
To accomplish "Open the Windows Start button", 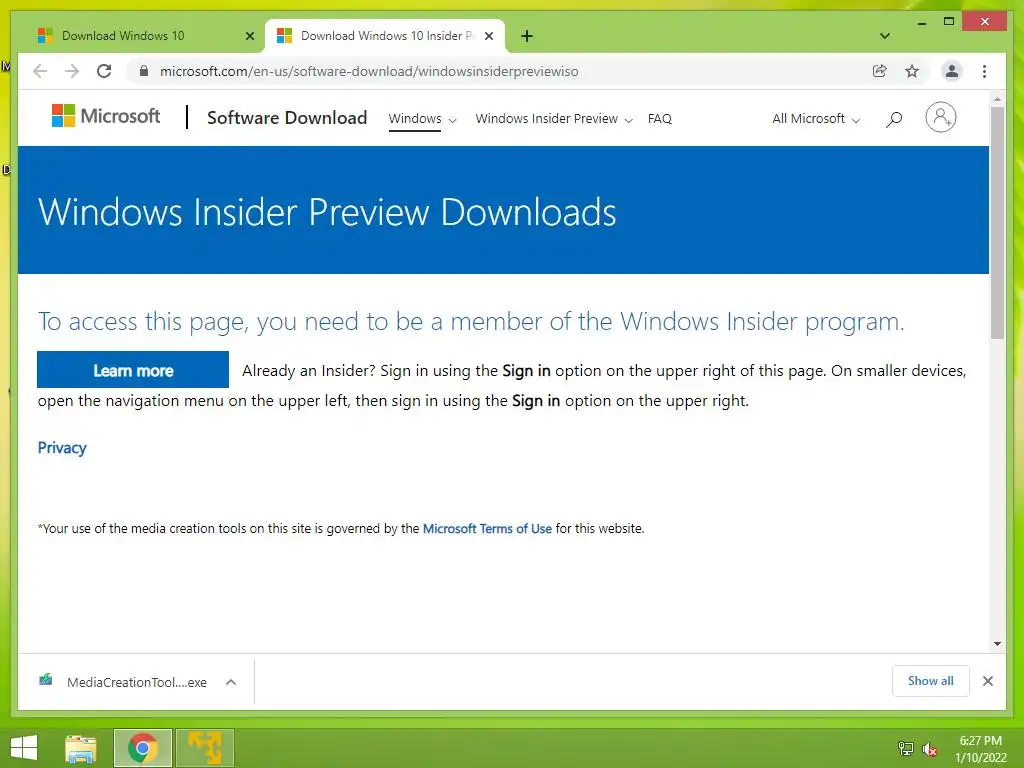I will (x=24, y=748).
